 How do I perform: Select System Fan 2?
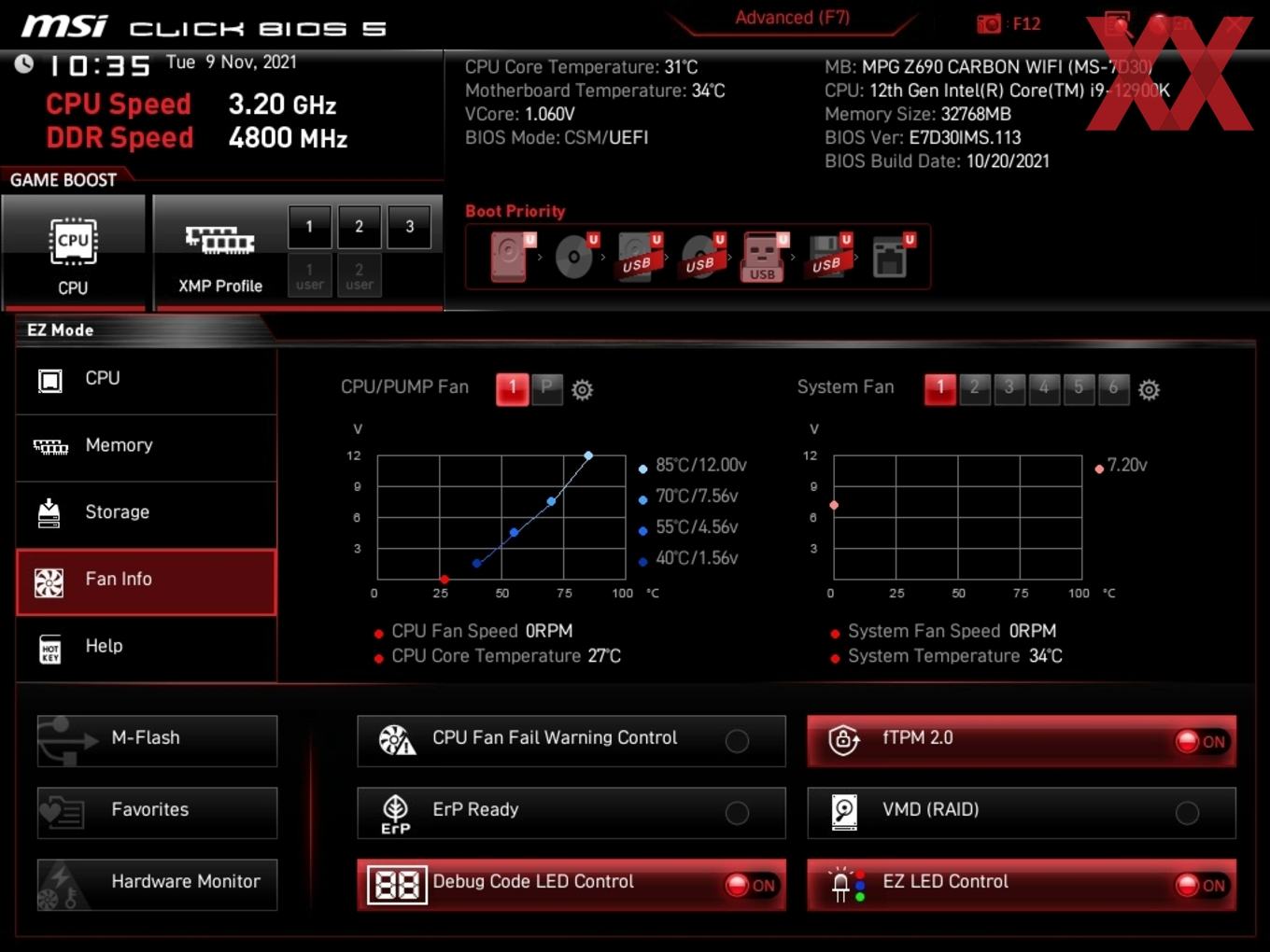(974, 388)
